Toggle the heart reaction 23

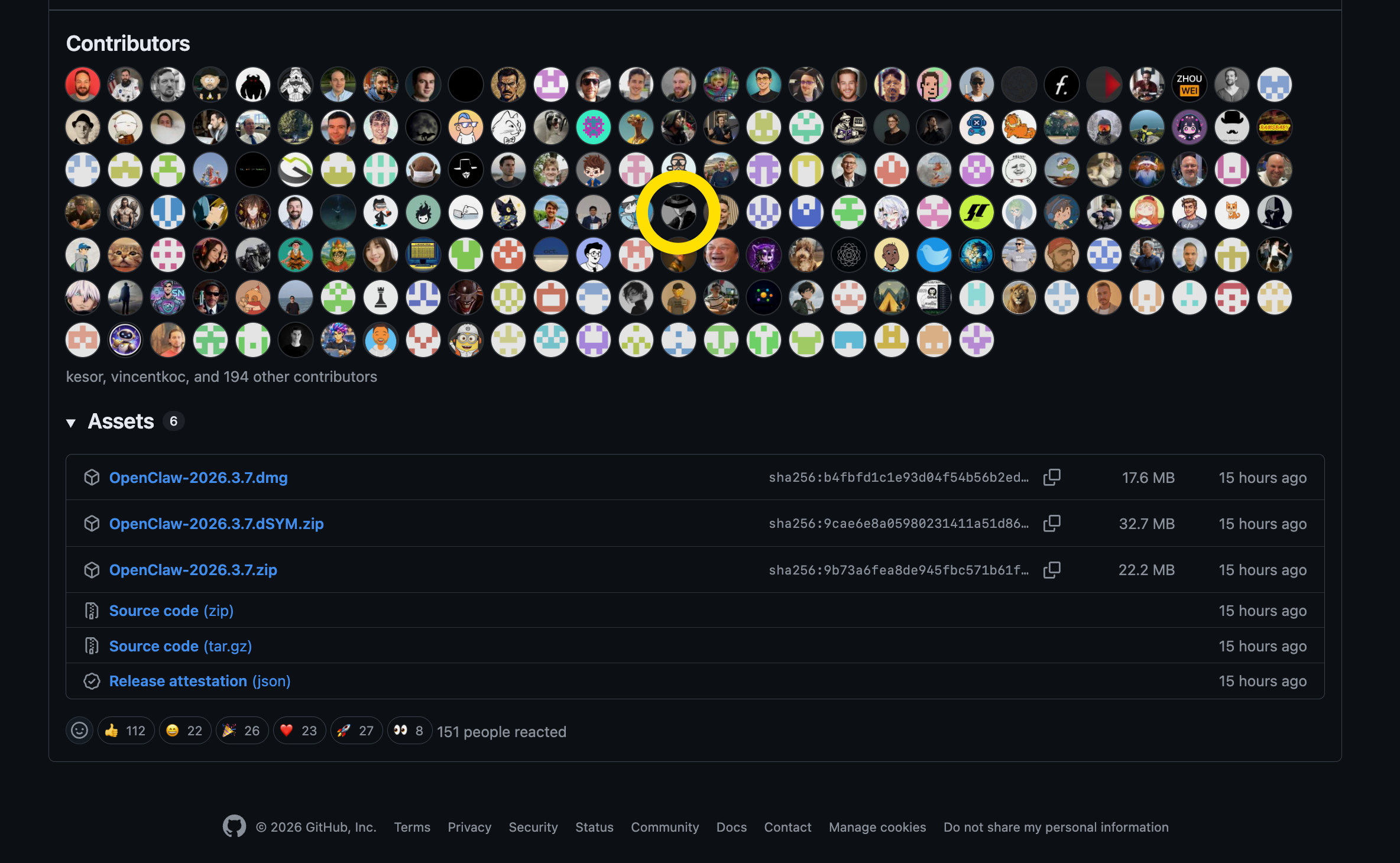299,731
